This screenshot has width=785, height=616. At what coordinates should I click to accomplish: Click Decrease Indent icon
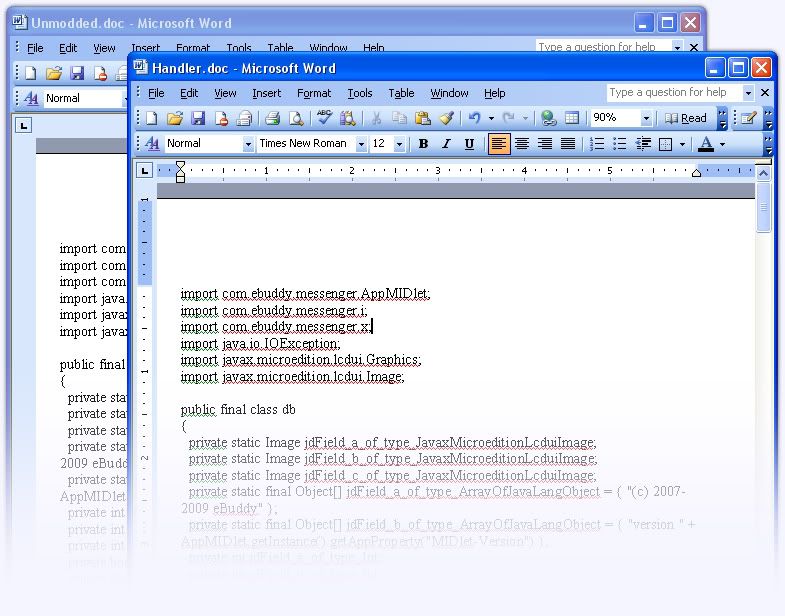click(643, 144)
